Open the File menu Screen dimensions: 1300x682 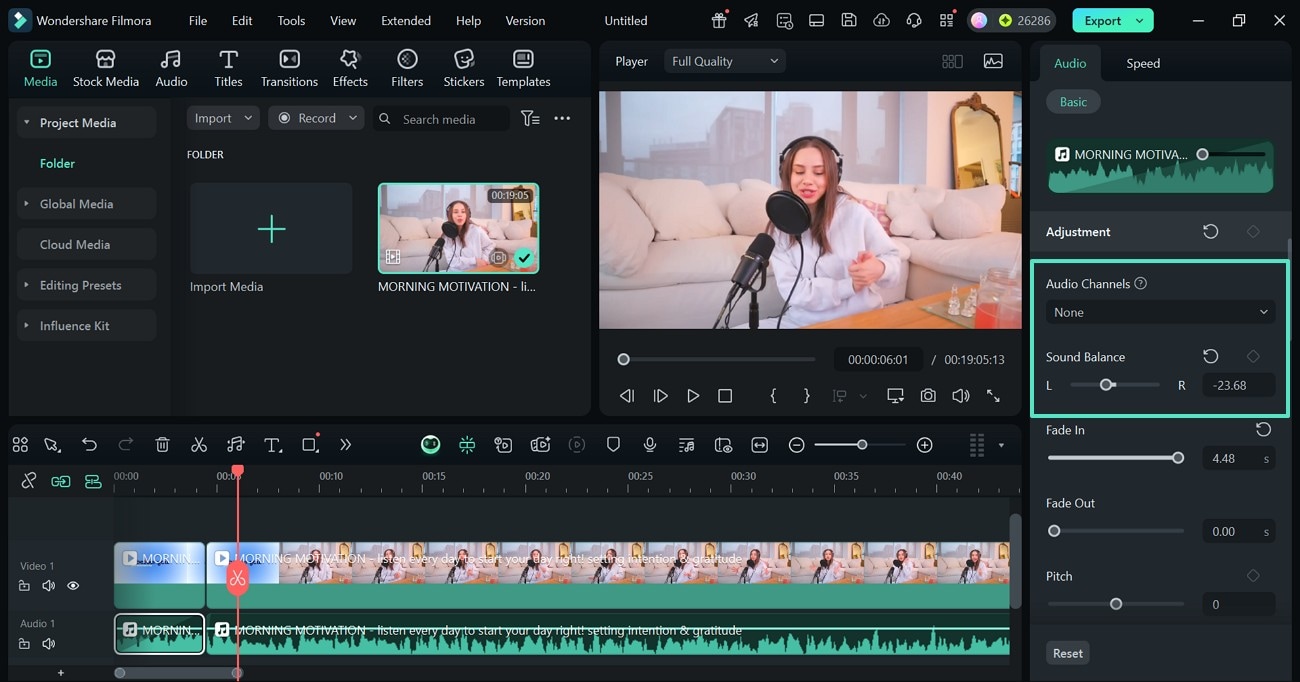198,20
